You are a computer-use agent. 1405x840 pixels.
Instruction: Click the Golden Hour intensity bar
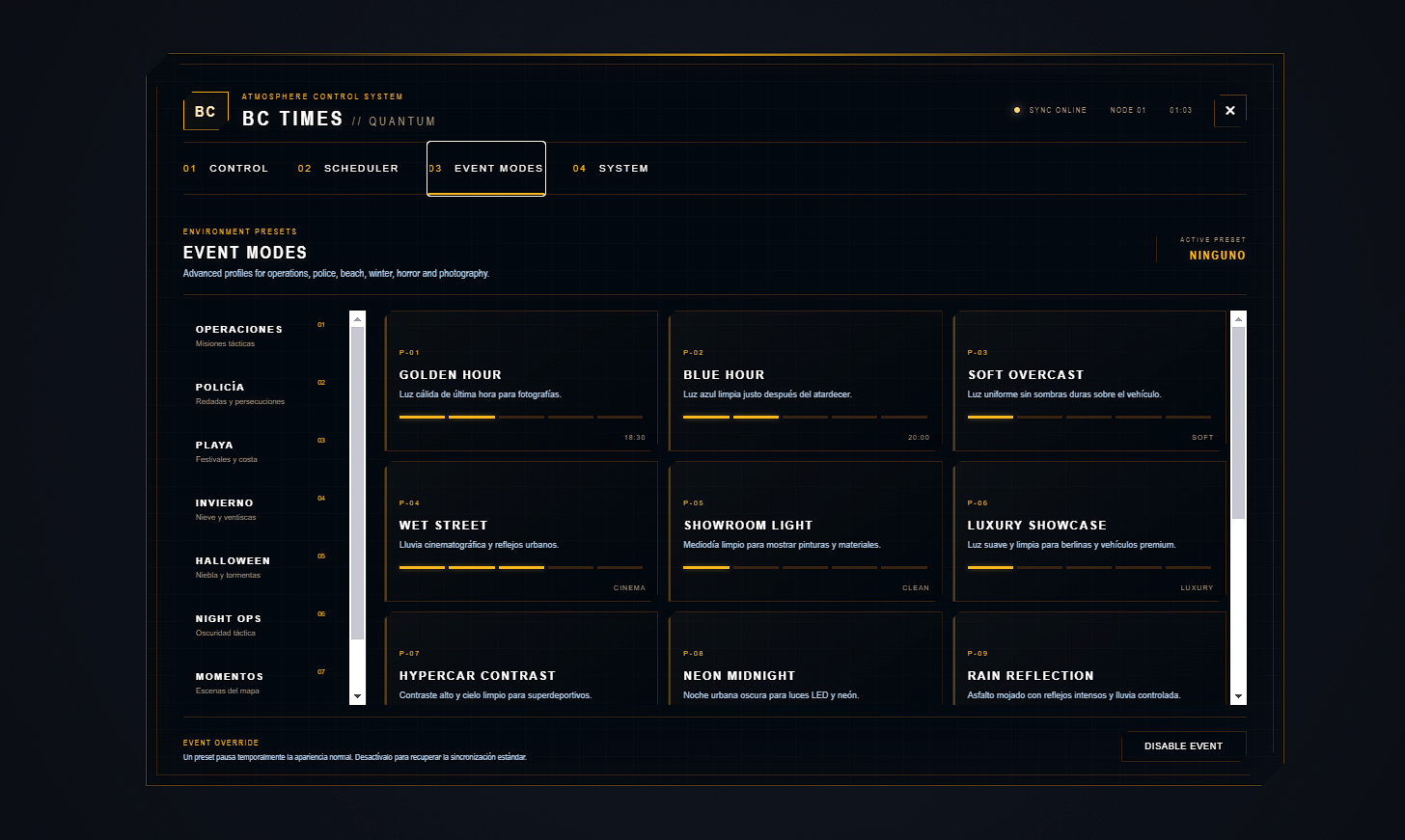[521, 417]
